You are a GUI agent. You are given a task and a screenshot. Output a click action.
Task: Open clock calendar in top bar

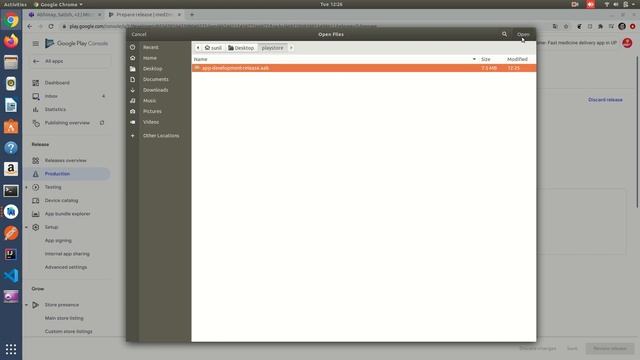tap(331, 4)
